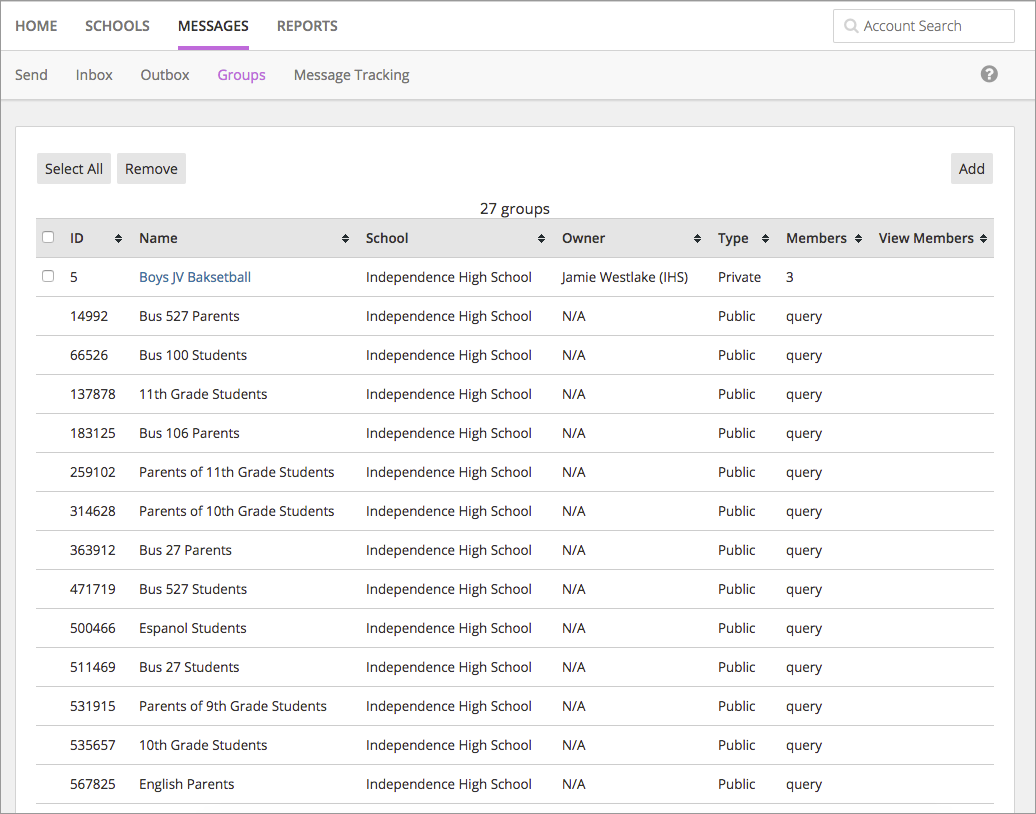The width and height of the screenshot is (1036, 814).
Task: Click the Remove button
Action: 151,168
